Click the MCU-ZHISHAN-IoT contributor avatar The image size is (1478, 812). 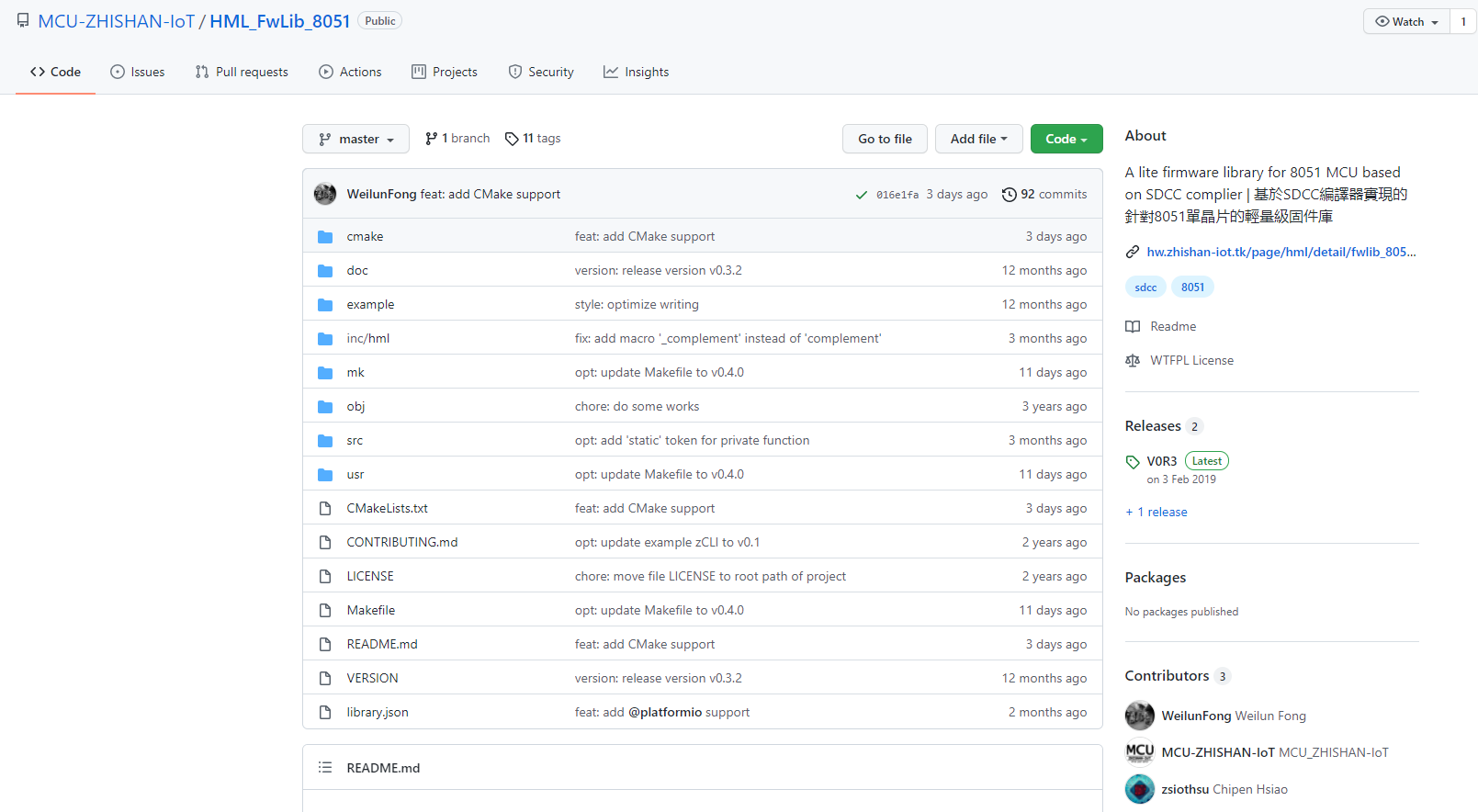click(x=1140, y=752)
